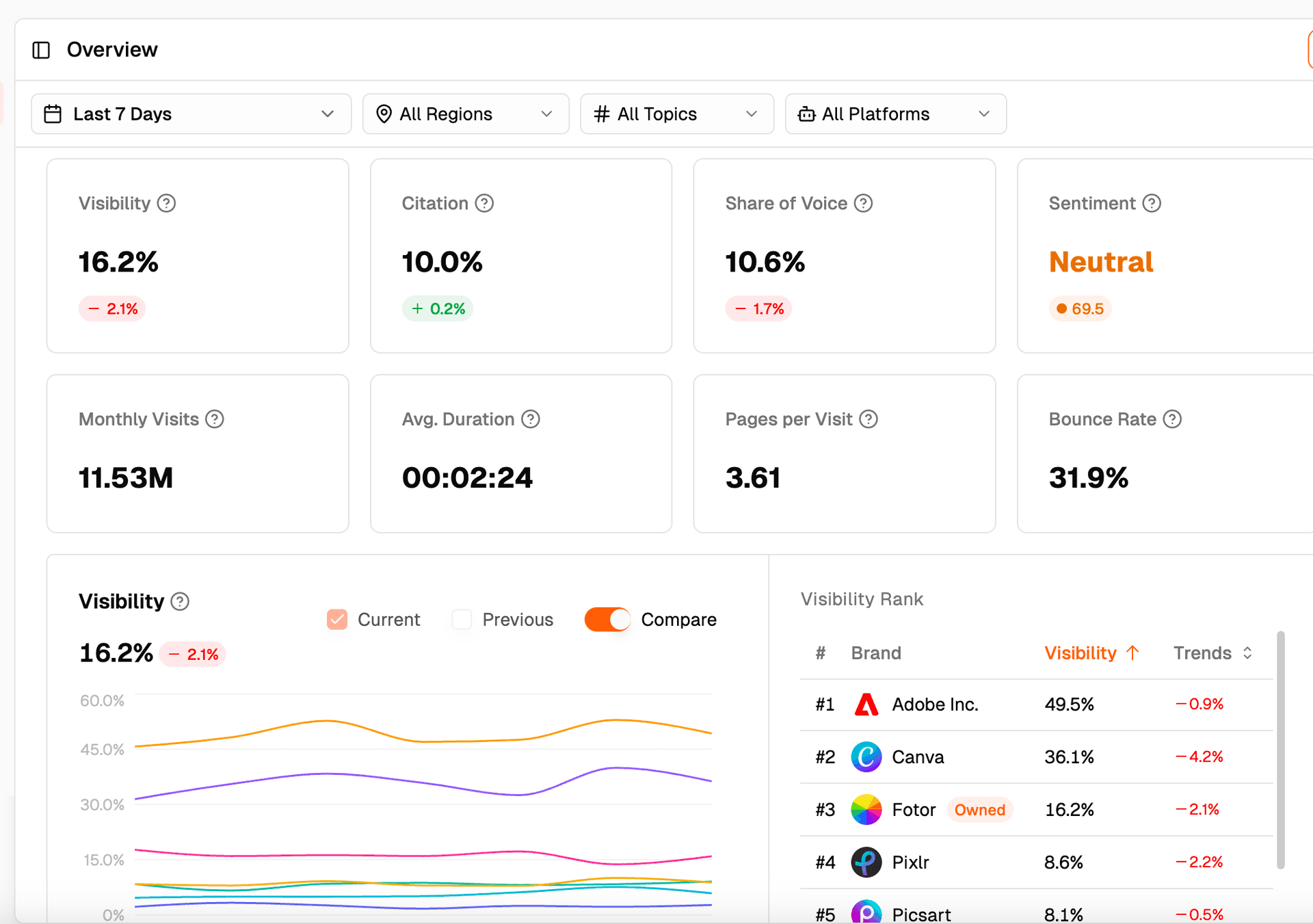
Task: Click the 11.53M Monthly Visits value
Action: pyautogui.click(x=126, y=477)
